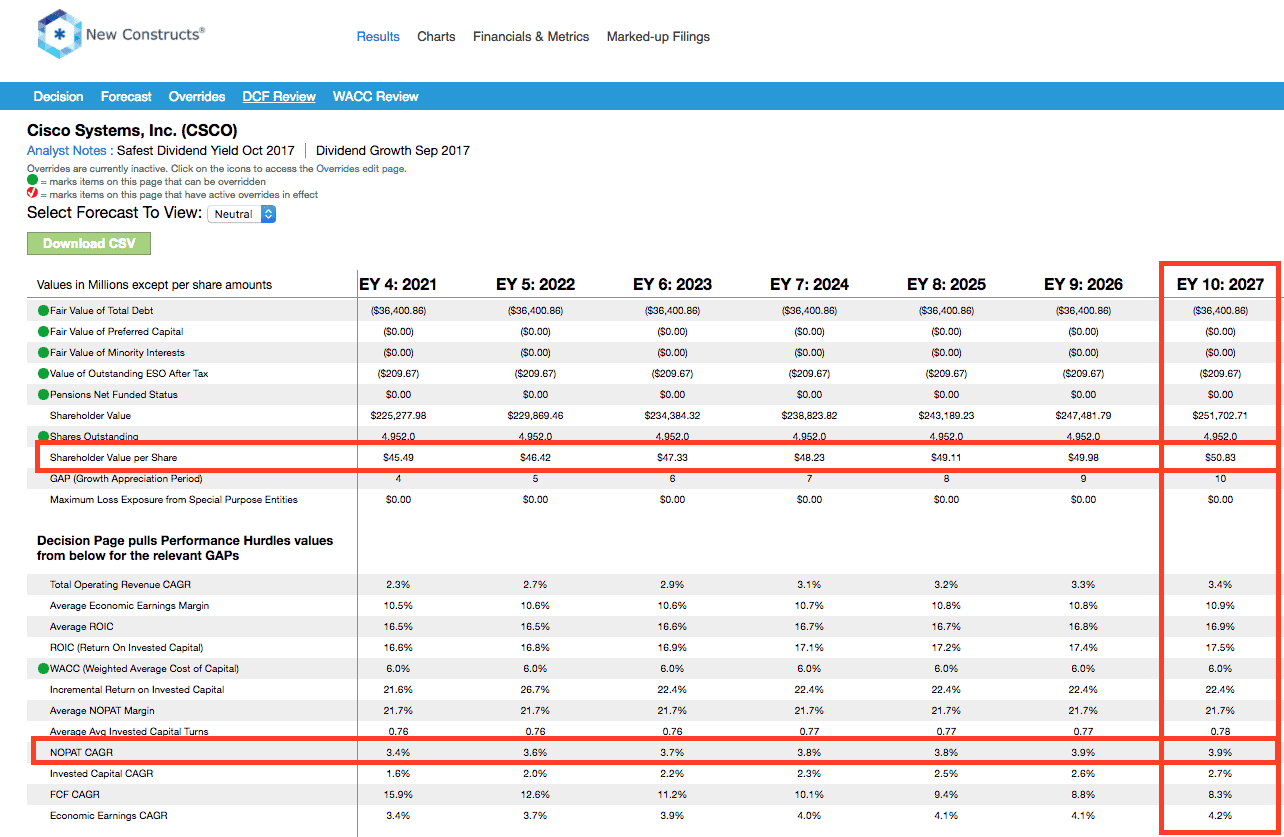Click override dot for Fair Value of Preferred Capital

(43, 331)
